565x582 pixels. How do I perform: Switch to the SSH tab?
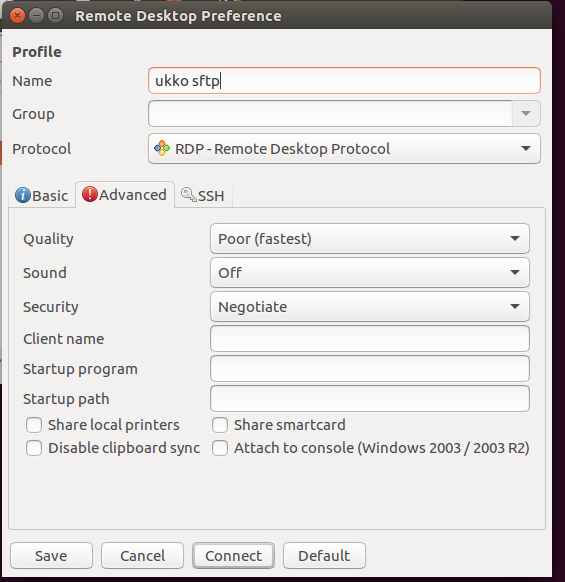point(203,196)
